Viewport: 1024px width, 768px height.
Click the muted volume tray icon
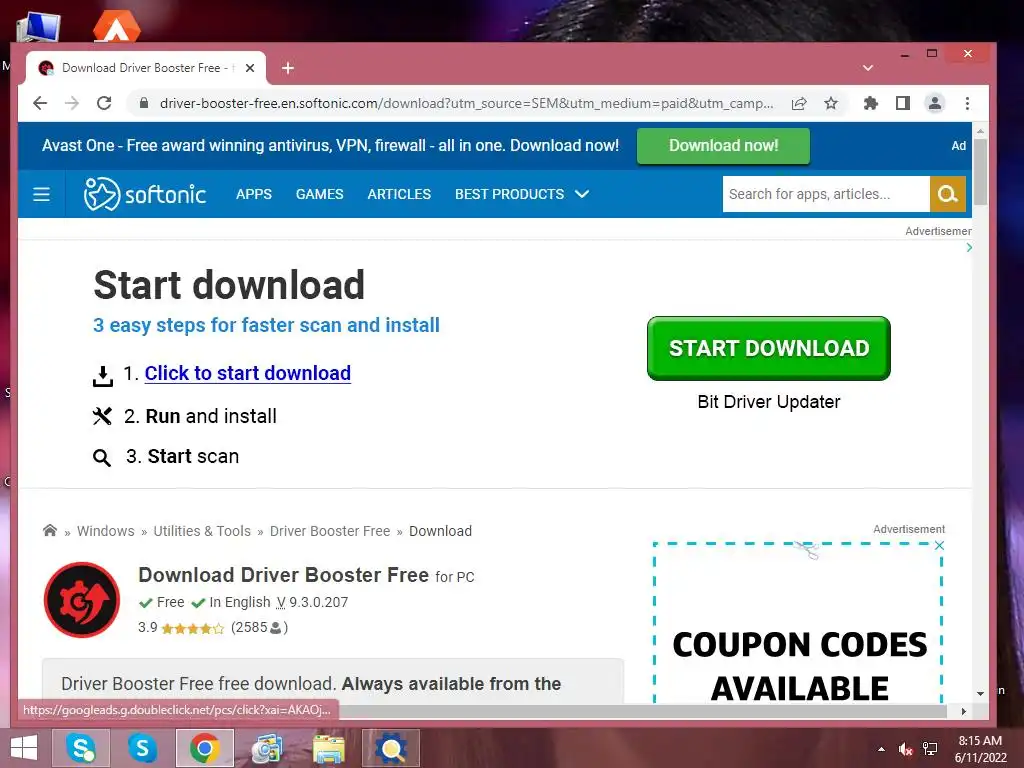[905, 749]
